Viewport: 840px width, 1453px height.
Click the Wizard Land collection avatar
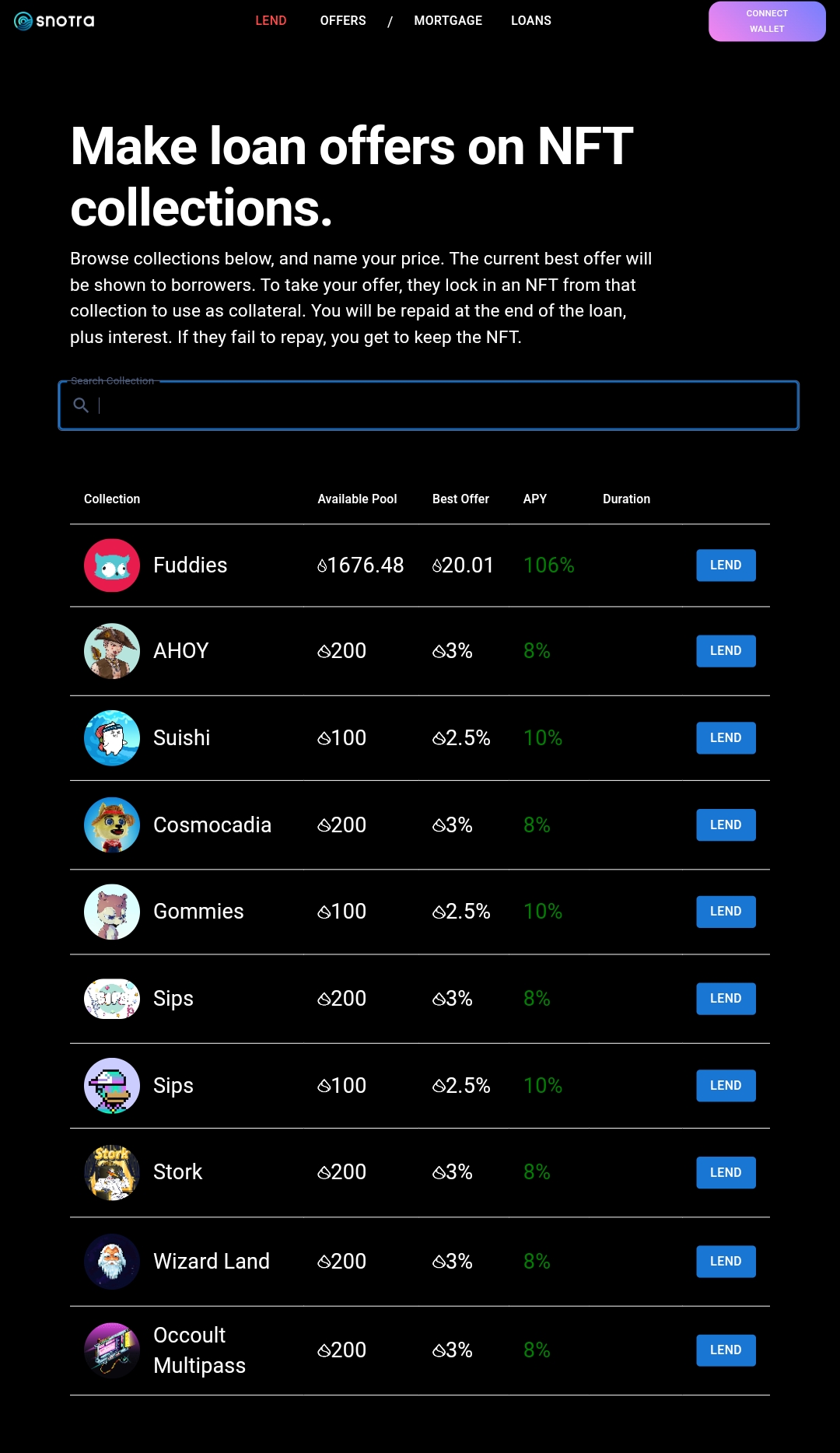click(111, 1261)
